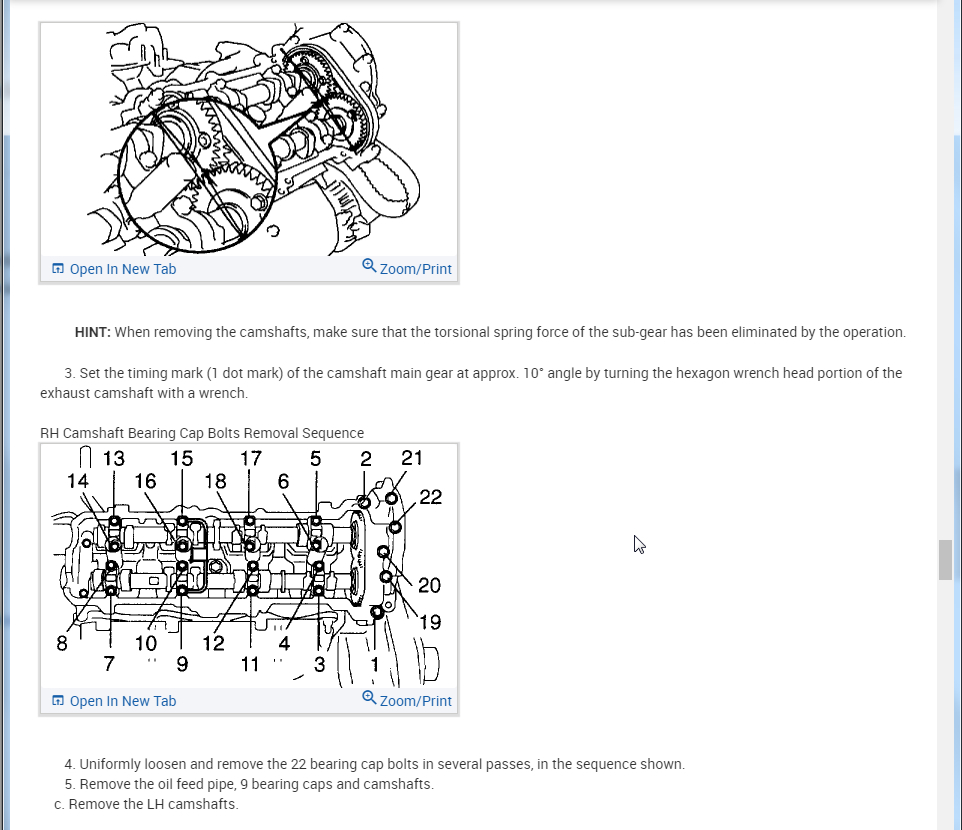The width and height of the screenshot is (962, 830).
Task: Open timing gear diagram in new tab
Action: 114,269
